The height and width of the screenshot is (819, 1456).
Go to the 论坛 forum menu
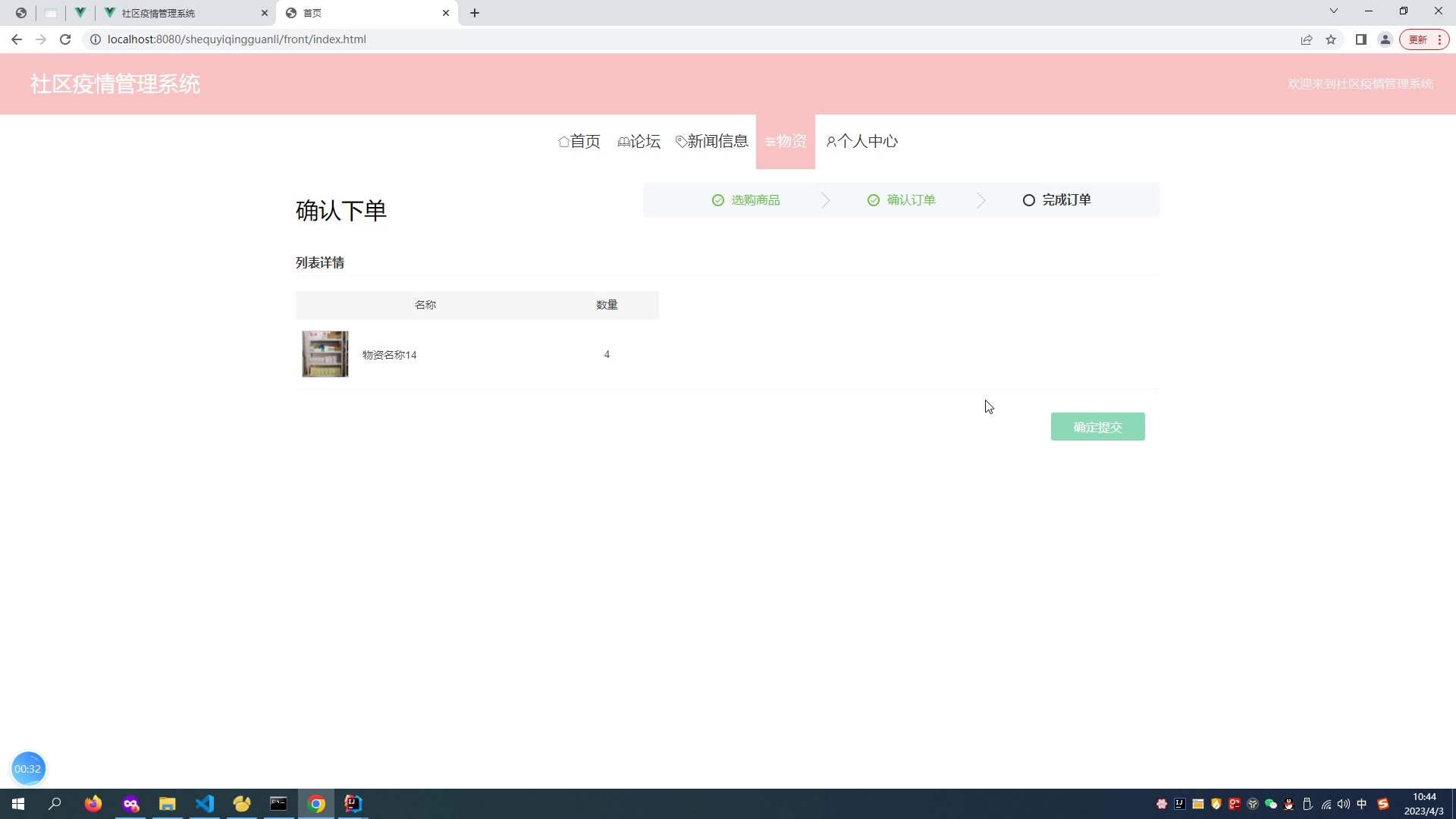[x=639, y=142]
